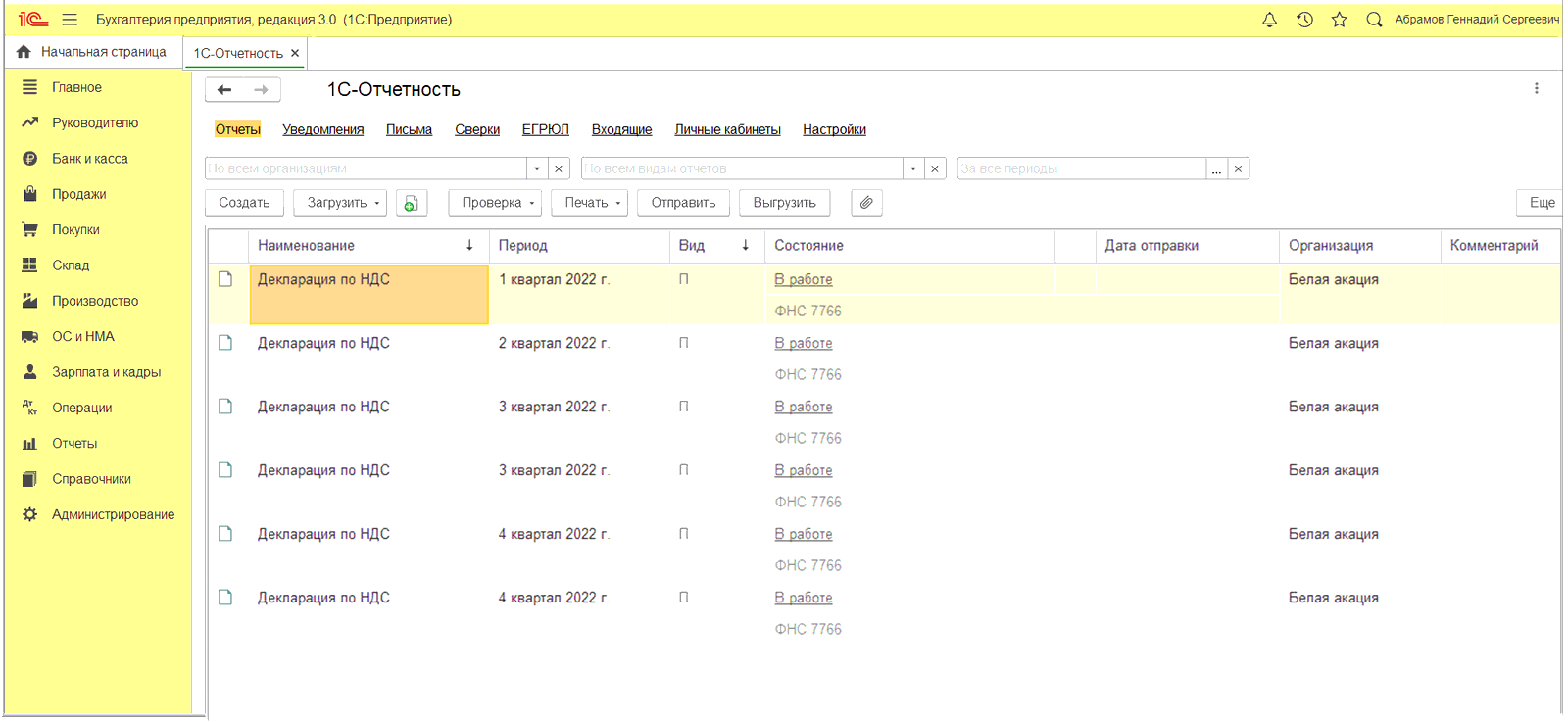Image resolution: width=1568 pixels, height=722 pixels.
Task: Clear the report types filter
Action: (935, 168)
